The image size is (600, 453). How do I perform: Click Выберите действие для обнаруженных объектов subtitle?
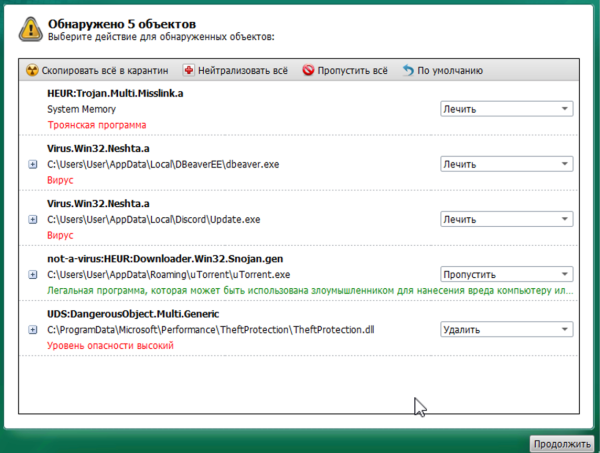[161, 37]
